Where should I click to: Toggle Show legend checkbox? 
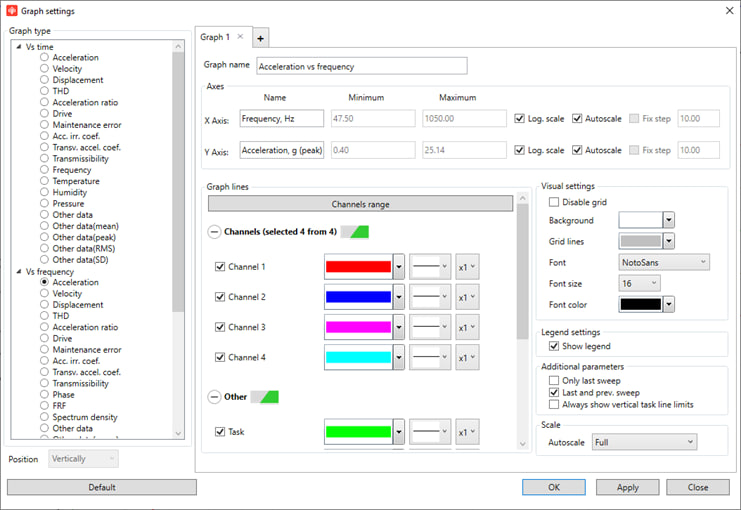click(554, 346)
